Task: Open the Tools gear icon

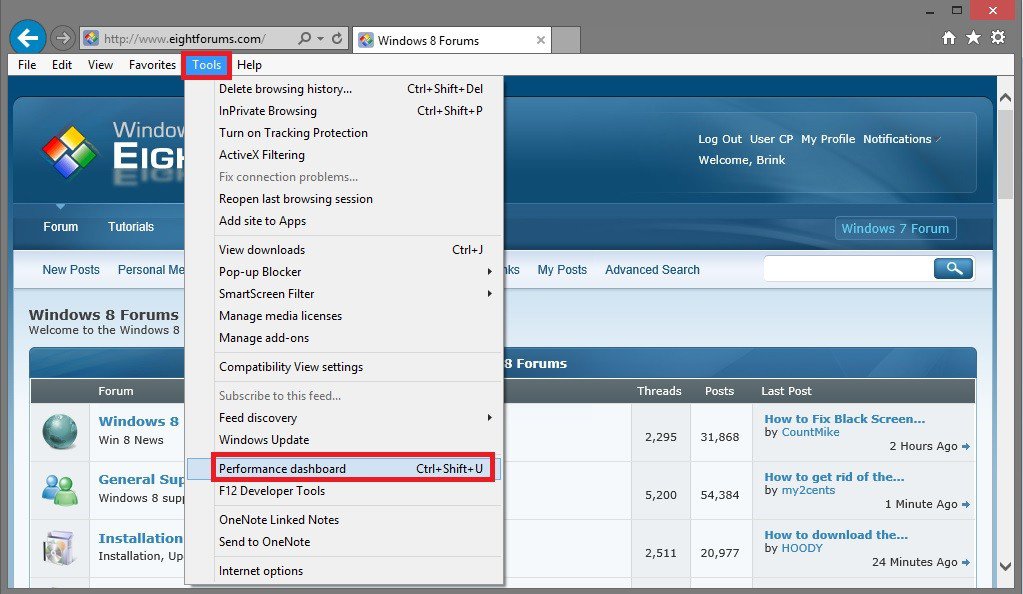Action: pyautogui.click(x=998, y=38)
